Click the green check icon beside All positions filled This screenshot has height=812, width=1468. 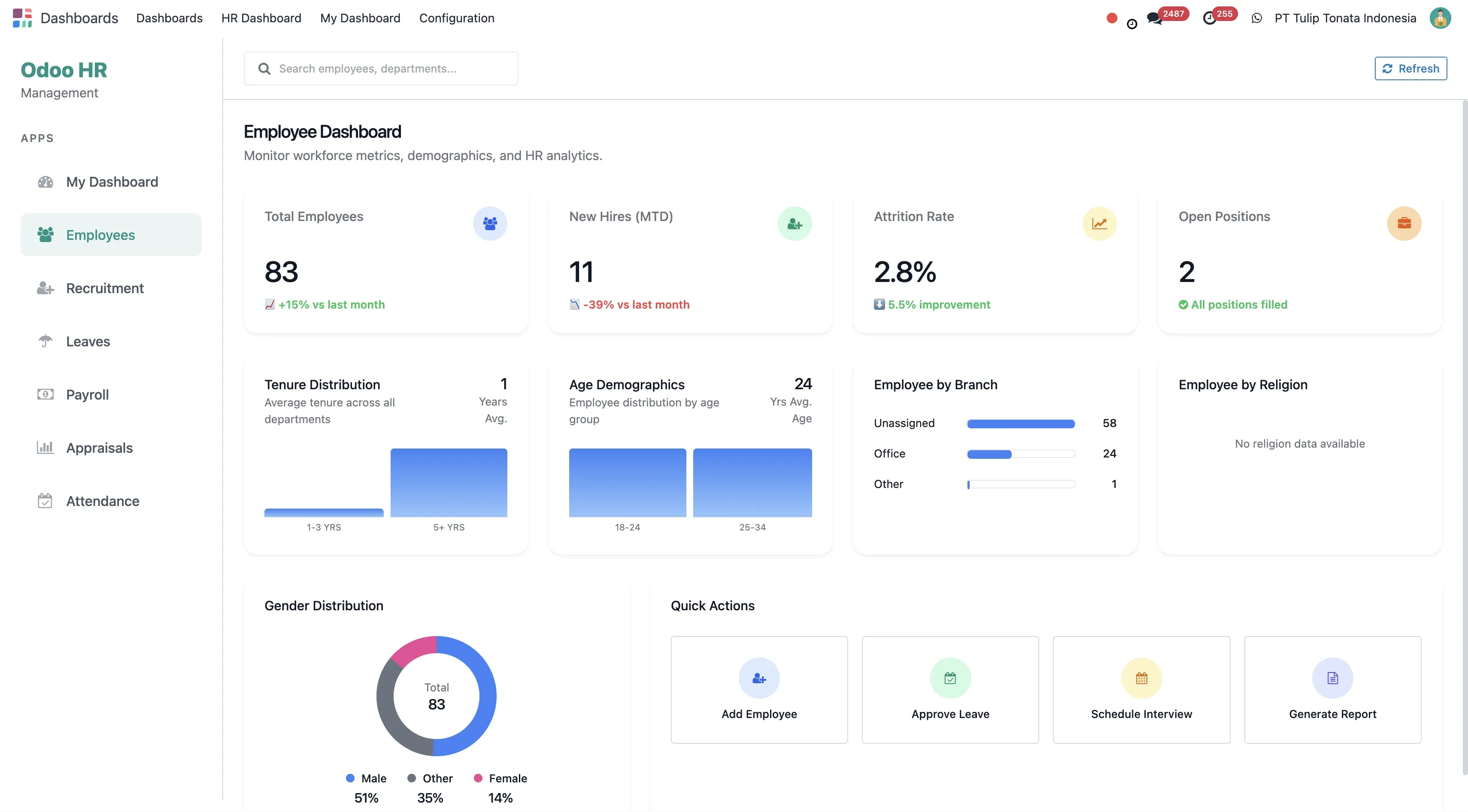tap(1183, 304)
